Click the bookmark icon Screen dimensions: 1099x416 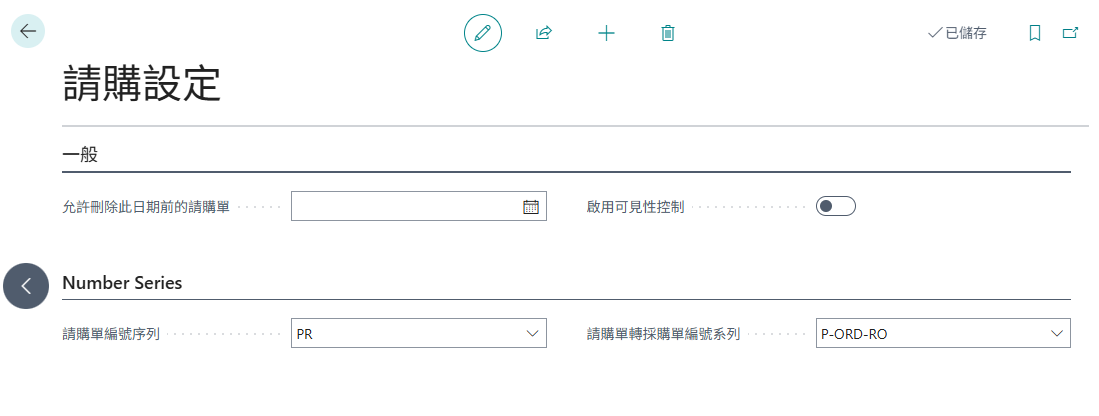click(1035, 33)
